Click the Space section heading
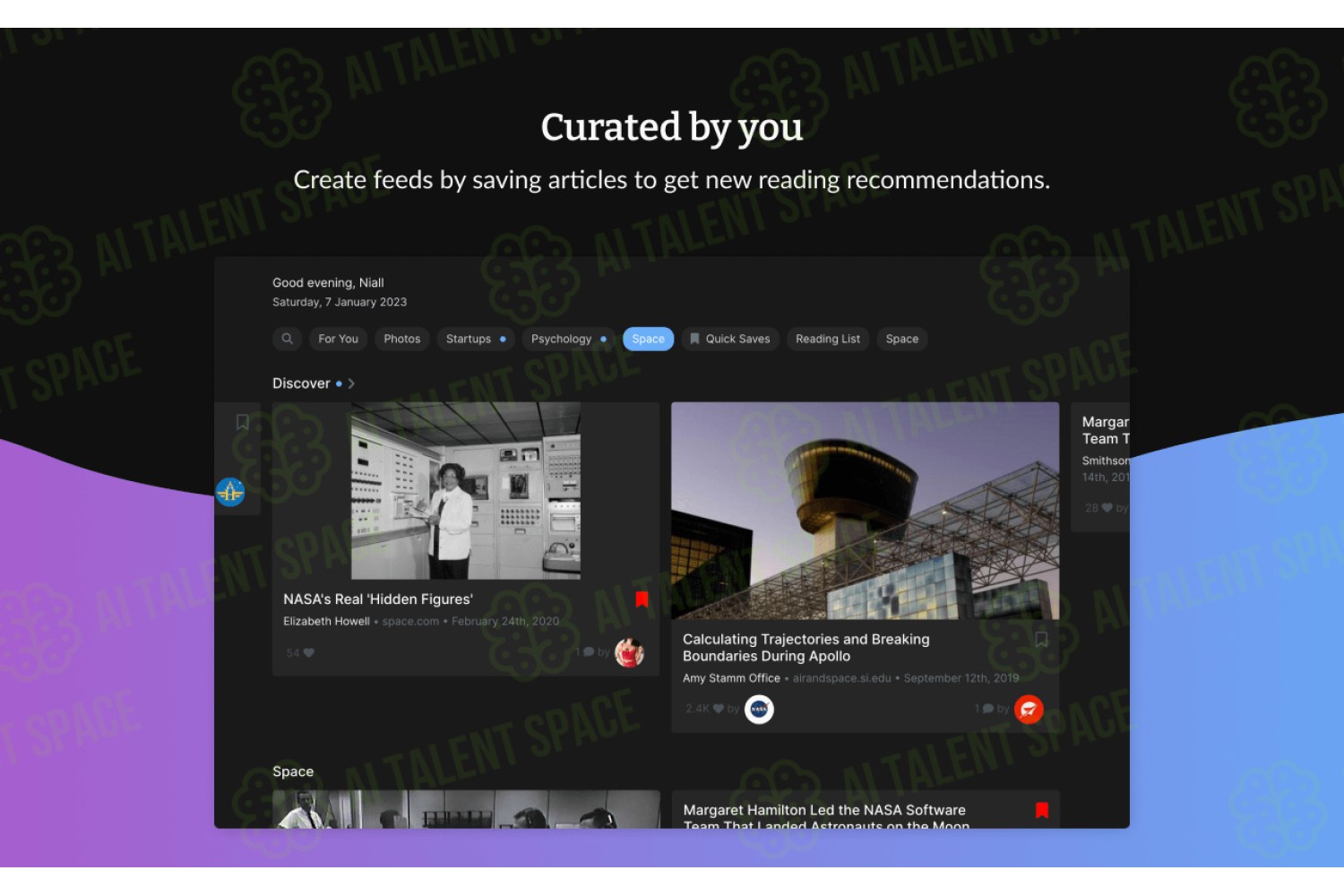 (x=293, y=771)
